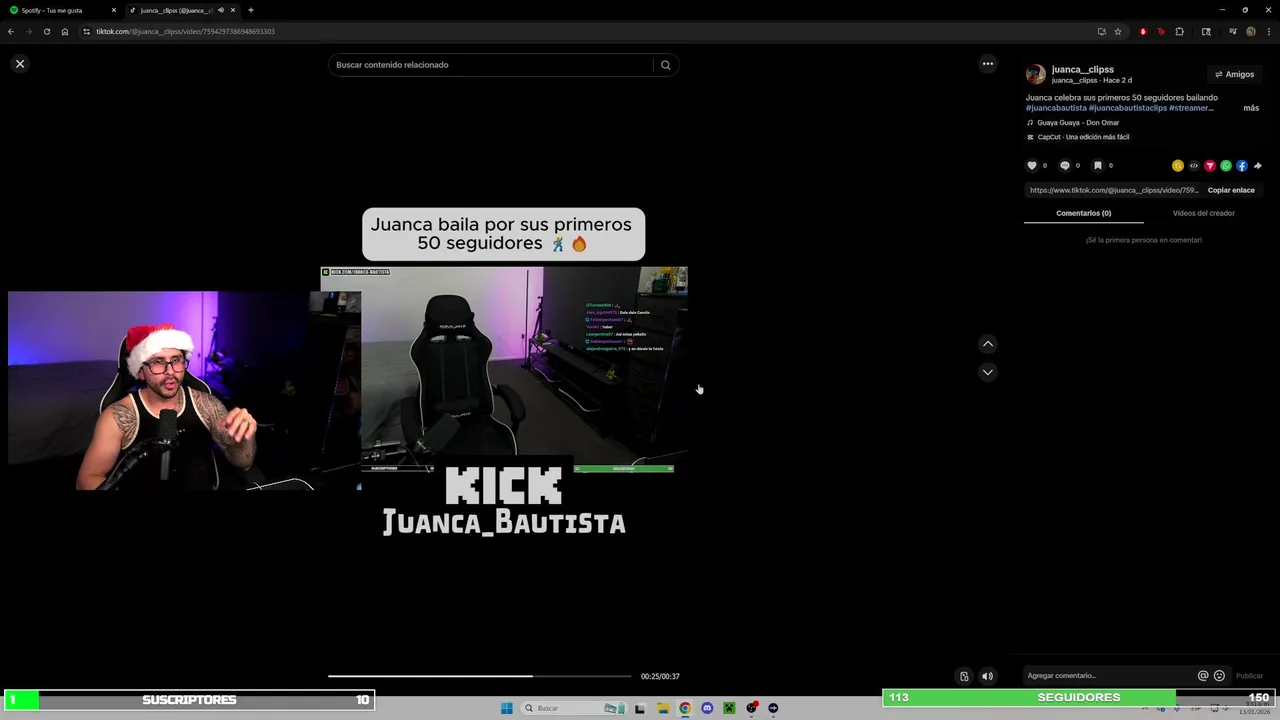Like the video with heart icon
This screenshot has height=720, width=1280.
(x=1033, y=166)
